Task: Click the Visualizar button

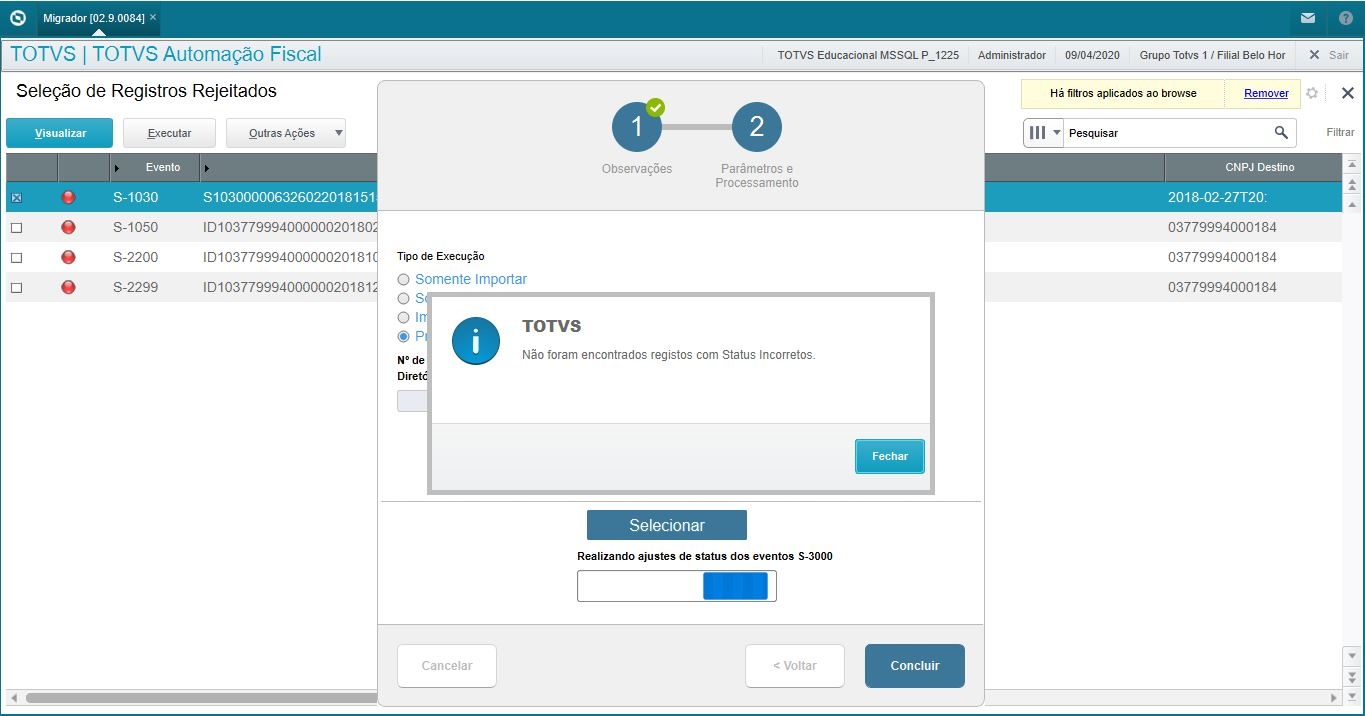Action: click(60, 133)
